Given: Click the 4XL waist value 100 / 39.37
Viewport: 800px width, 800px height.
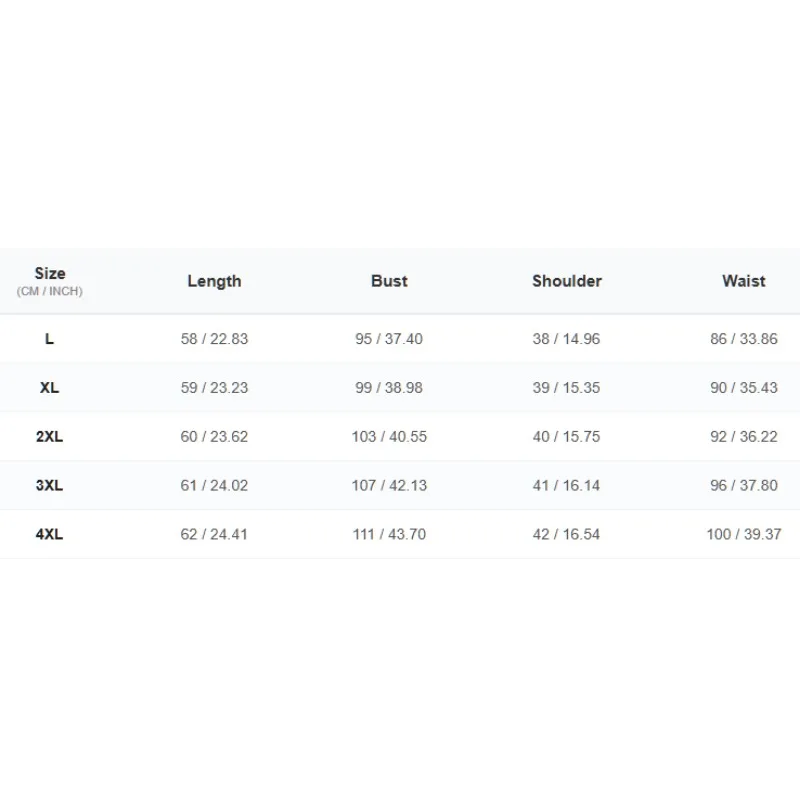Looking at the screenshot, I should point(744,534).
